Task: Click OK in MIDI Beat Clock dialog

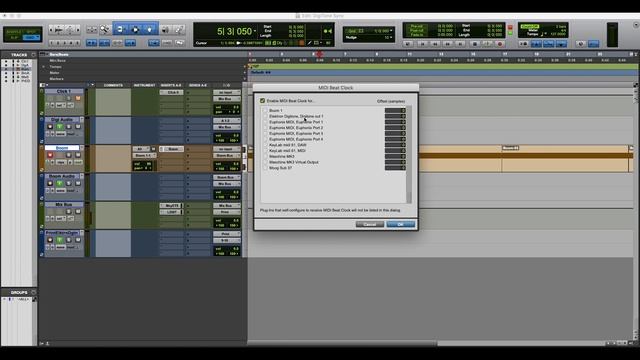Action: coord(400,224)
